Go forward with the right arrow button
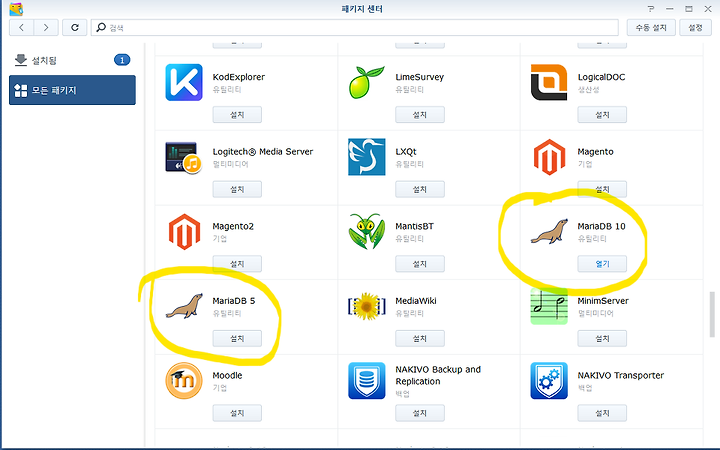Image resolution: width=720 pixels, height=450 pixels. click(x=46, y=28)
